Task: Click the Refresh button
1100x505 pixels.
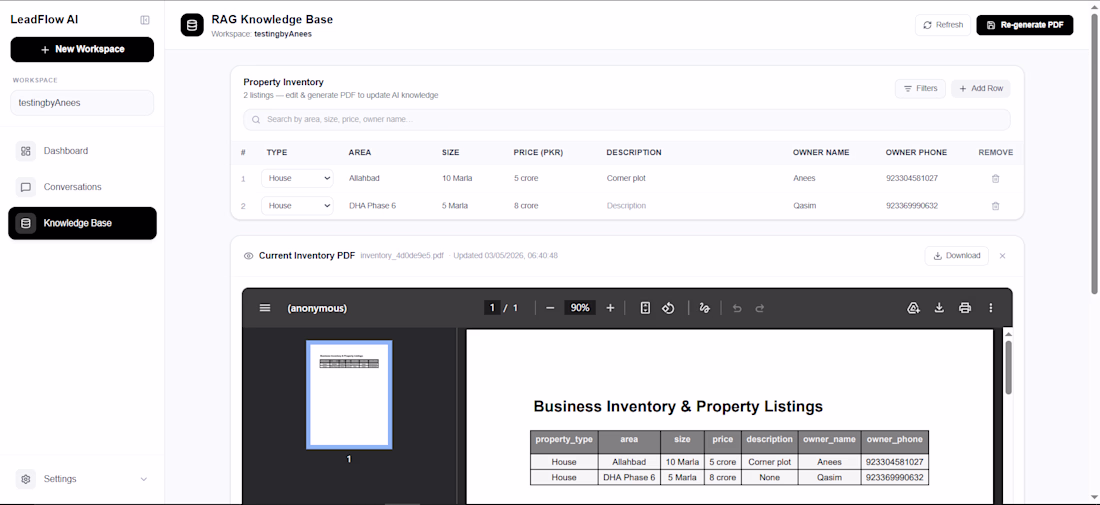Action: click(x=943, y=25)
